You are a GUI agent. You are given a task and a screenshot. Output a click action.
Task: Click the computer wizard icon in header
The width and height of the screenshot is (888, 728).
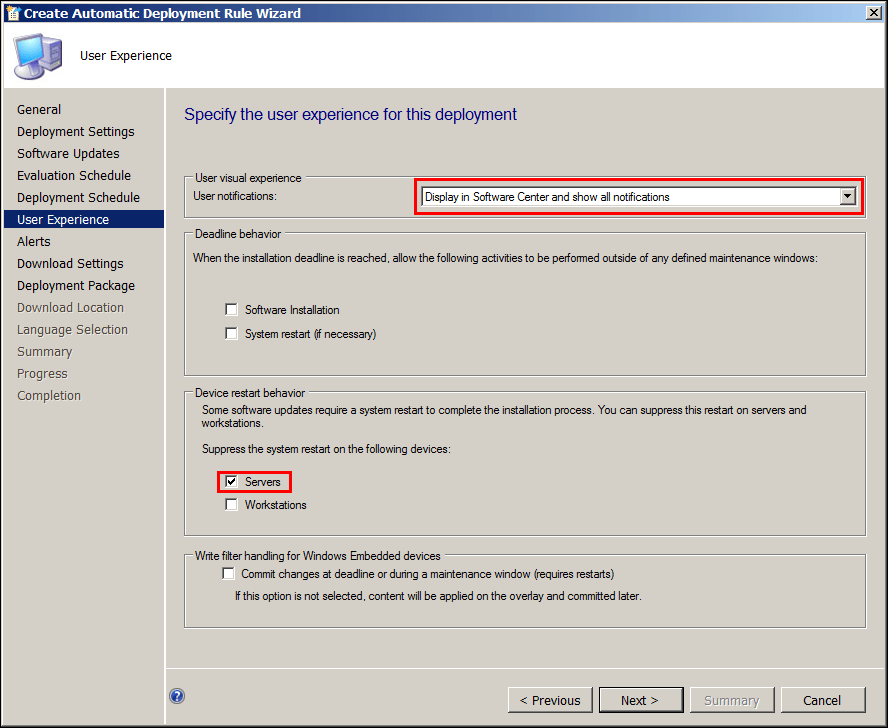pyautogui.click(x=37, y=57)
